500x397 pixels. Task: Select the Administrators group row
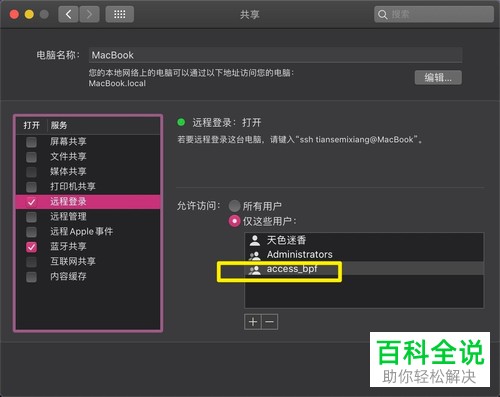click(364, 254)
